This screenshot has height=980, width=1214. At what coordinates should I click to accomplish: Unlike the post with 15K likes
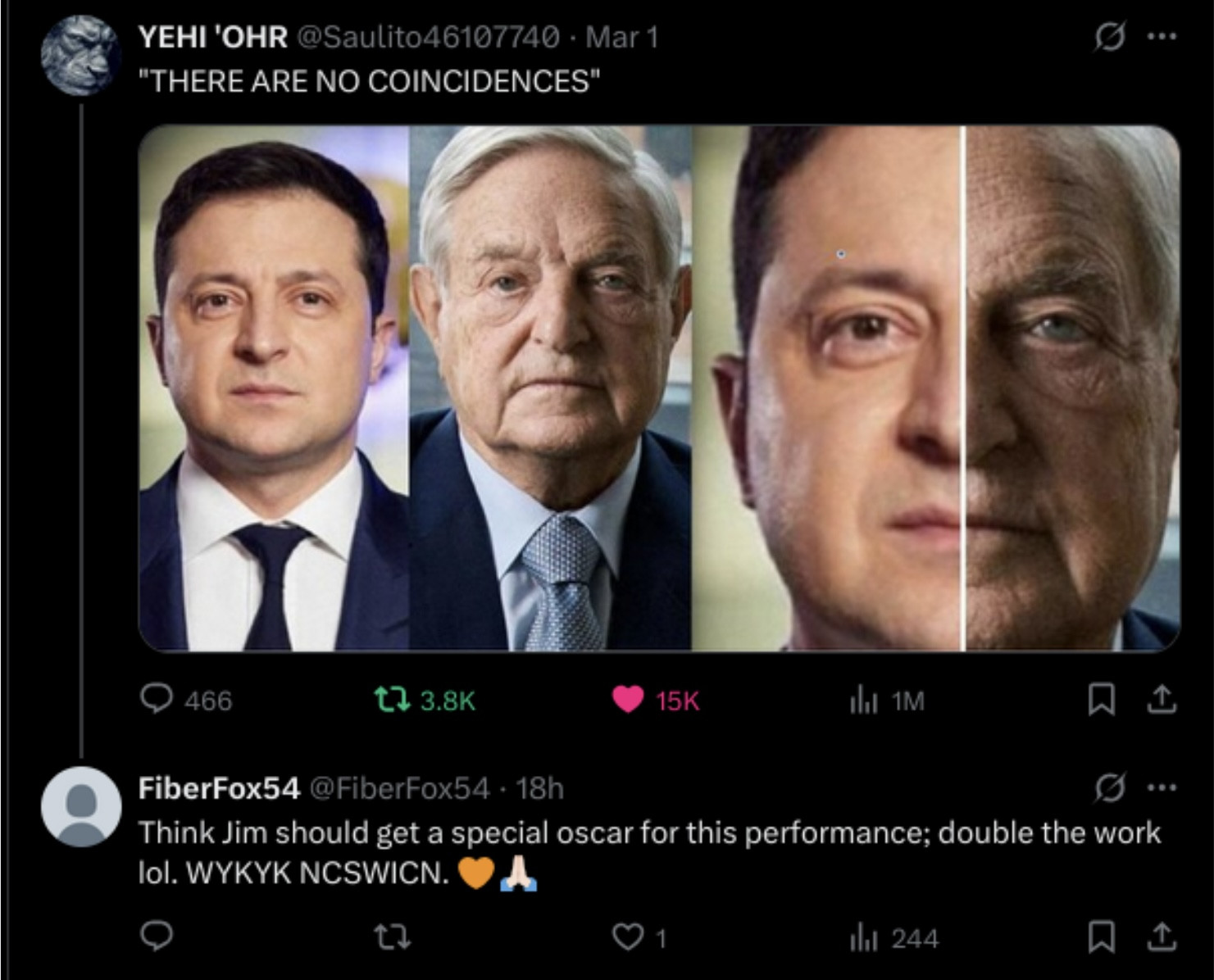click(x=628, y=699)
